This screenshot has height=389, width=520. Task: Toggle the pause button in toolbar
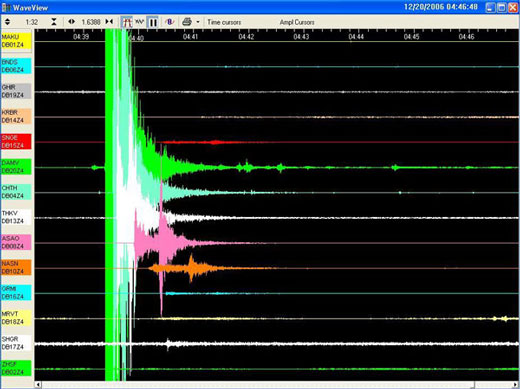click(x=153, y=22)
